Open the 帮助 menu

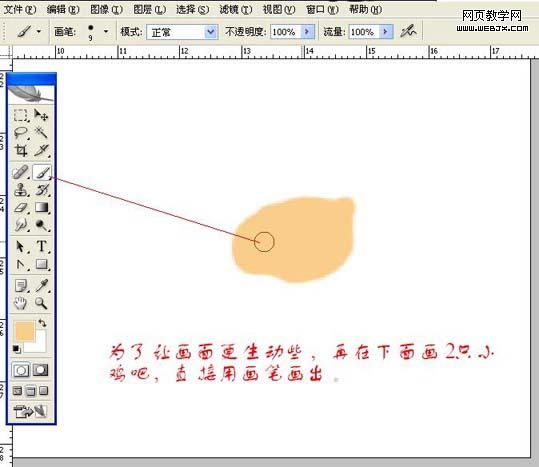pos(365,9)
